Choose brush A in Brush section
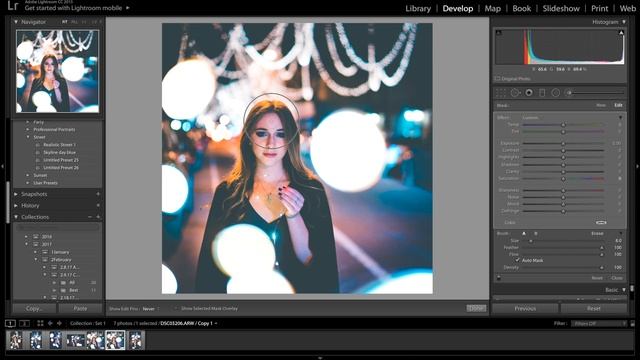Screen dimensions: 640x360 tap(524, 233)
